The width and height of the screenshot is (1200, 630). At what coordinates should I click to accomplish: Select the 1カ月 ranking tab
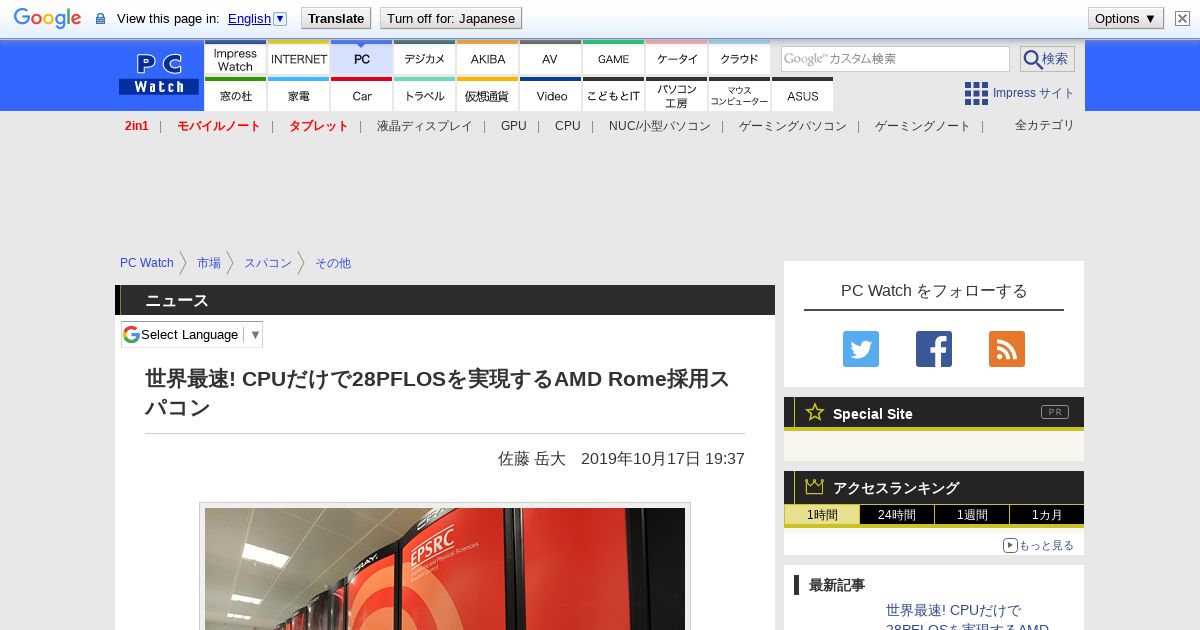[x=1047, y=515]
